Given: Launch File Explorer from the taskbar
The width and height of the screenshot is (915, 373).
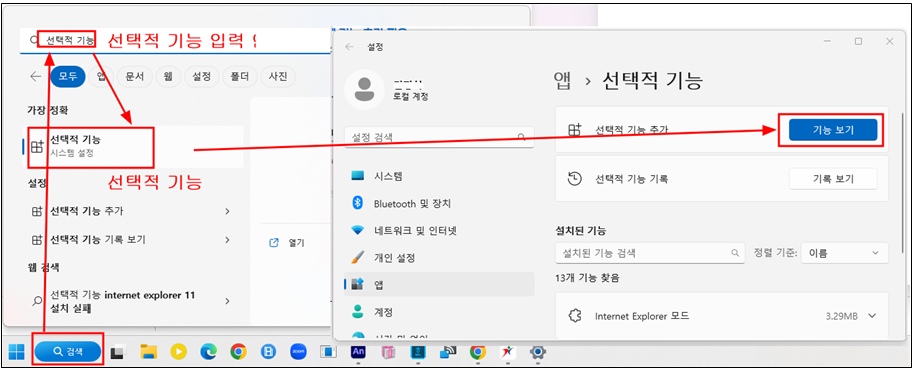Looking at the screenshot, I should coord(149,351).
